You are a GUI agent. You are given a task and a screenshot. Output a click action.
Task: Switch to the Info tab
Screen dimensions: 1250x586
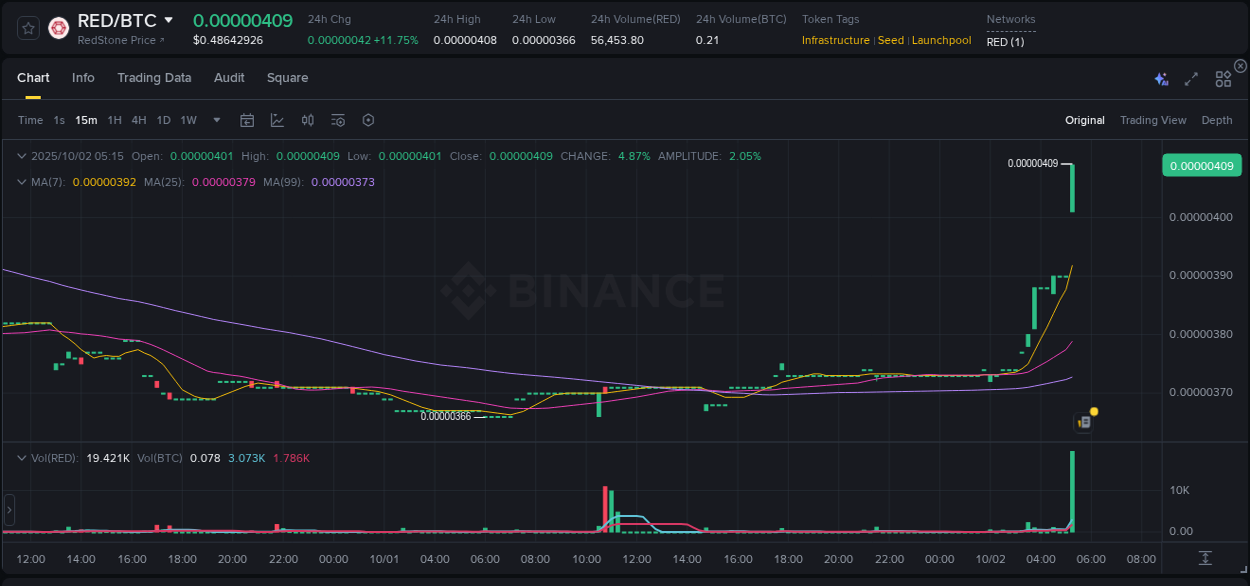[83, 77]
